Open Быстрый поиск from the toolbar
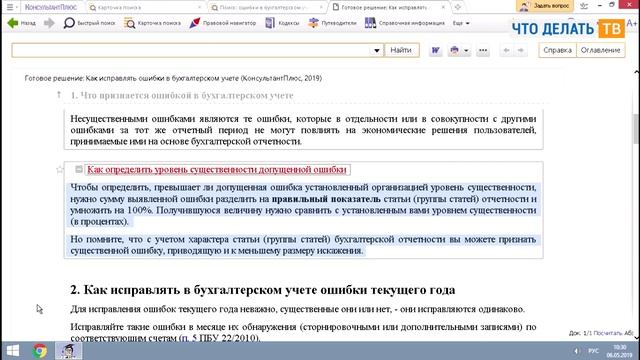This screenshot has width=640, height=360. 89,23
